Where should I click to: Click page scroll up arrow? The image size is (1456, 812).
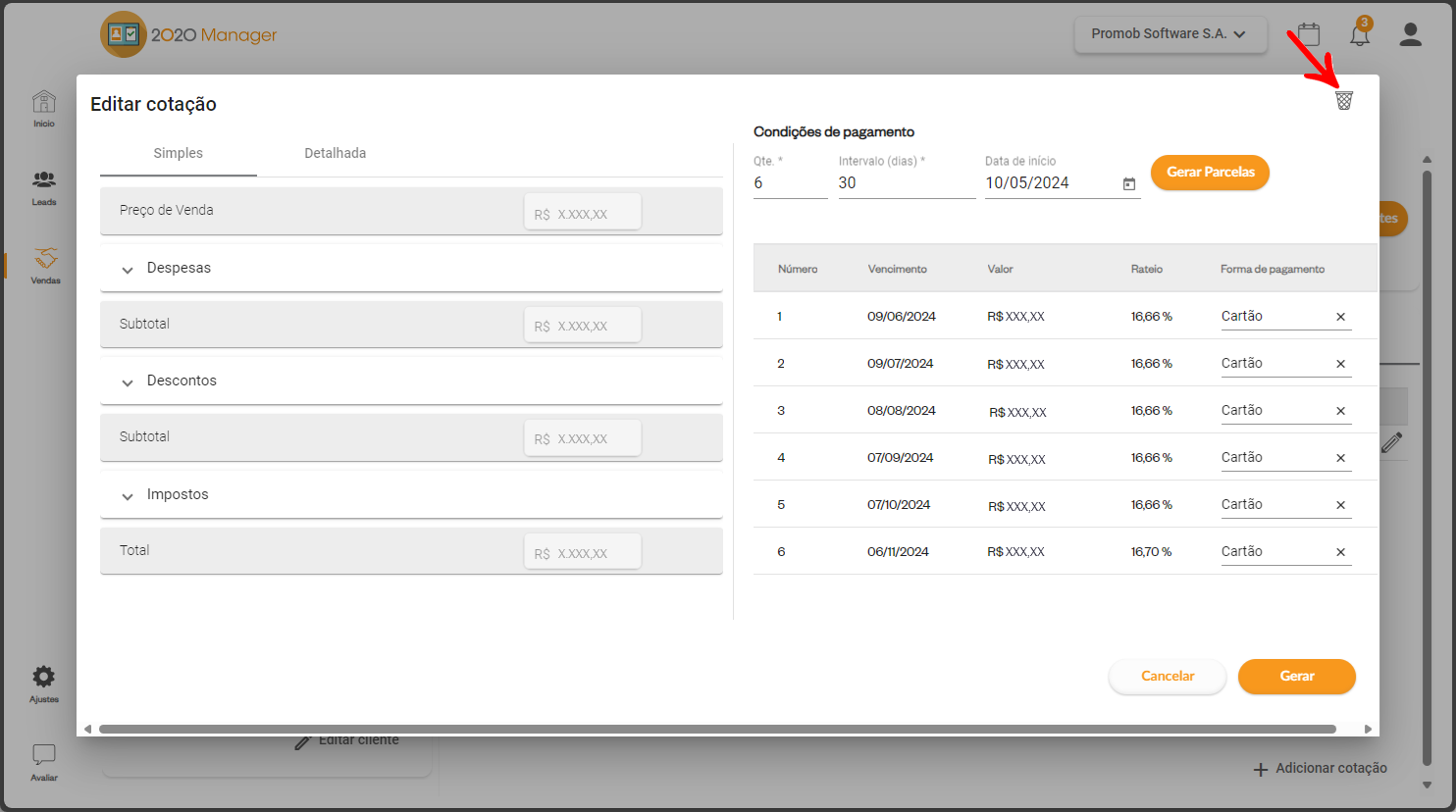click(1428, 159)
